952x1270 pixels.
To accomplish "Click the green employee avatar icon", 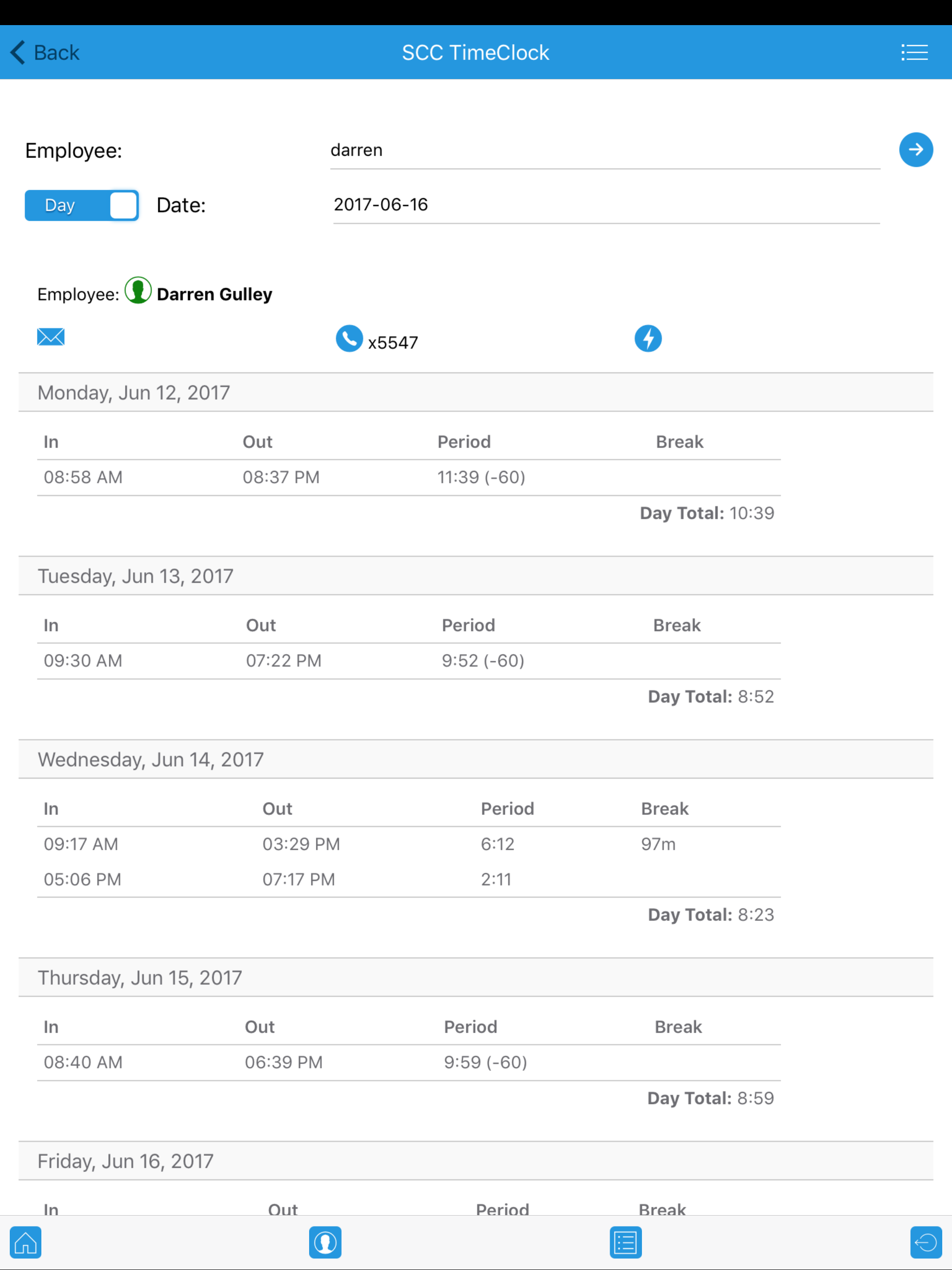I will [x=138, y=291].
